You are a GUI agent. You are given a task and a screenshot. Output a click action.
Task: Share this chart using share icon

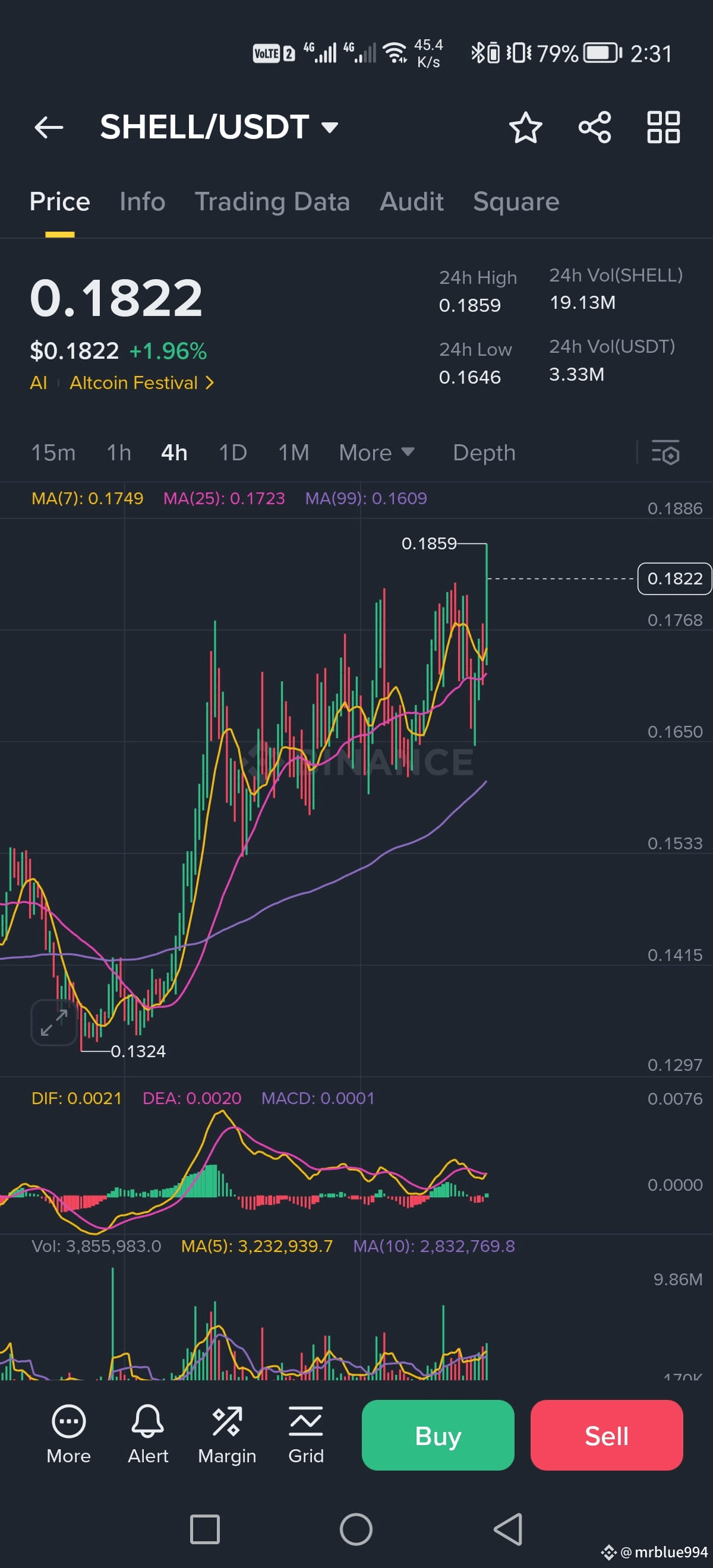click(x=594, y=127)
